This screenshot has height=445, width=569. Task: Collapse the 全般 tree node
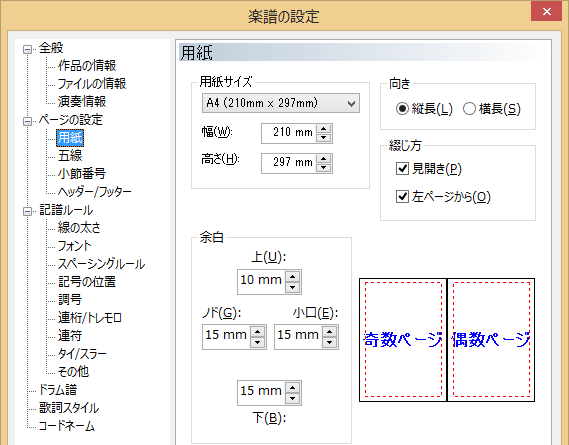click(x=27, y=49)
